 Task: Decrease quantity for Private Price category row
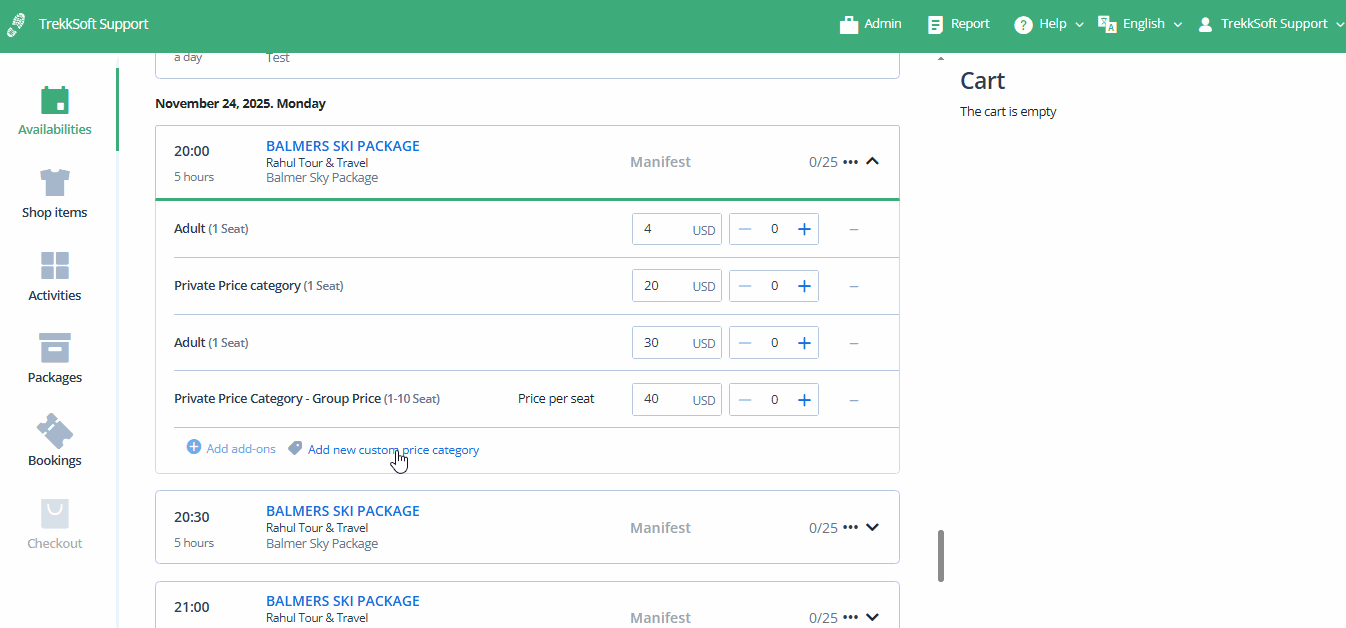click(x=745, y=286)
